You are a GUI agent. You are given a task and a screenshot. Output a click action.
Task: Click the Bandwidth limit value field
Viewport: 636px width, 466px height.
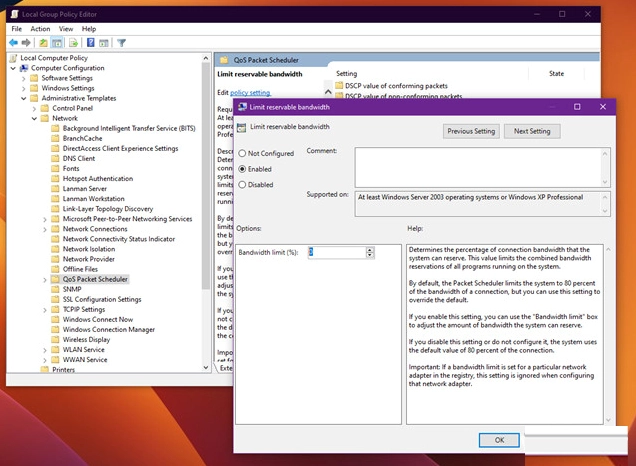pyautogui.click(x=337, y=252)
